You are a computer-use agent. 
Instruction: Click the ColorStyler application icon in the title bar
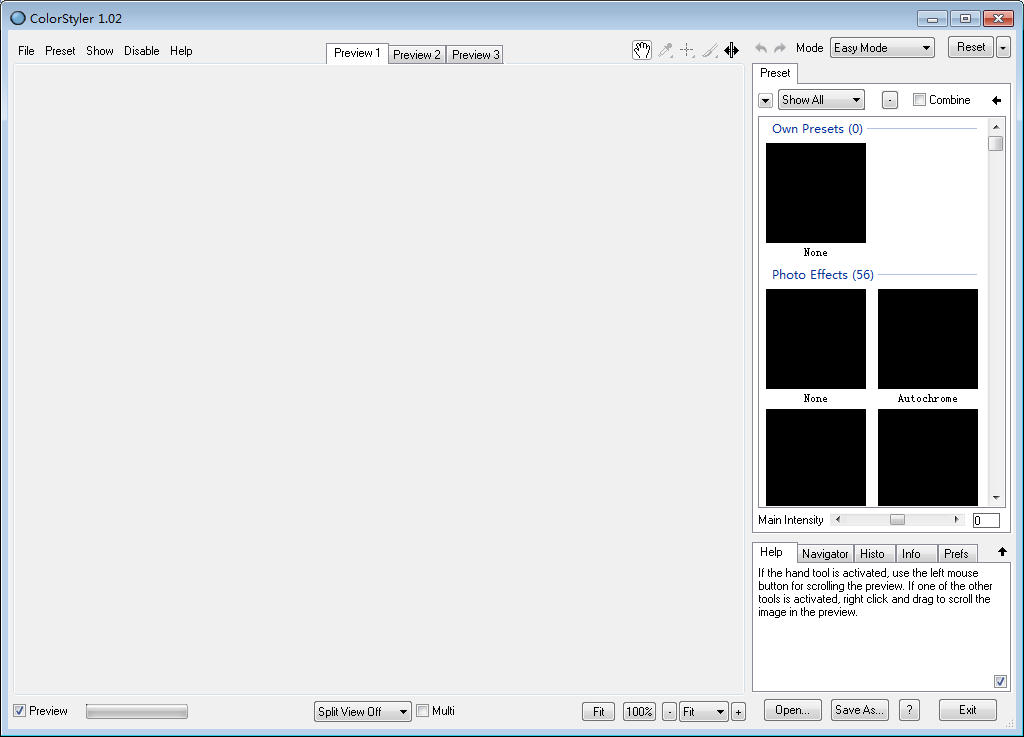tap(18, 18)
